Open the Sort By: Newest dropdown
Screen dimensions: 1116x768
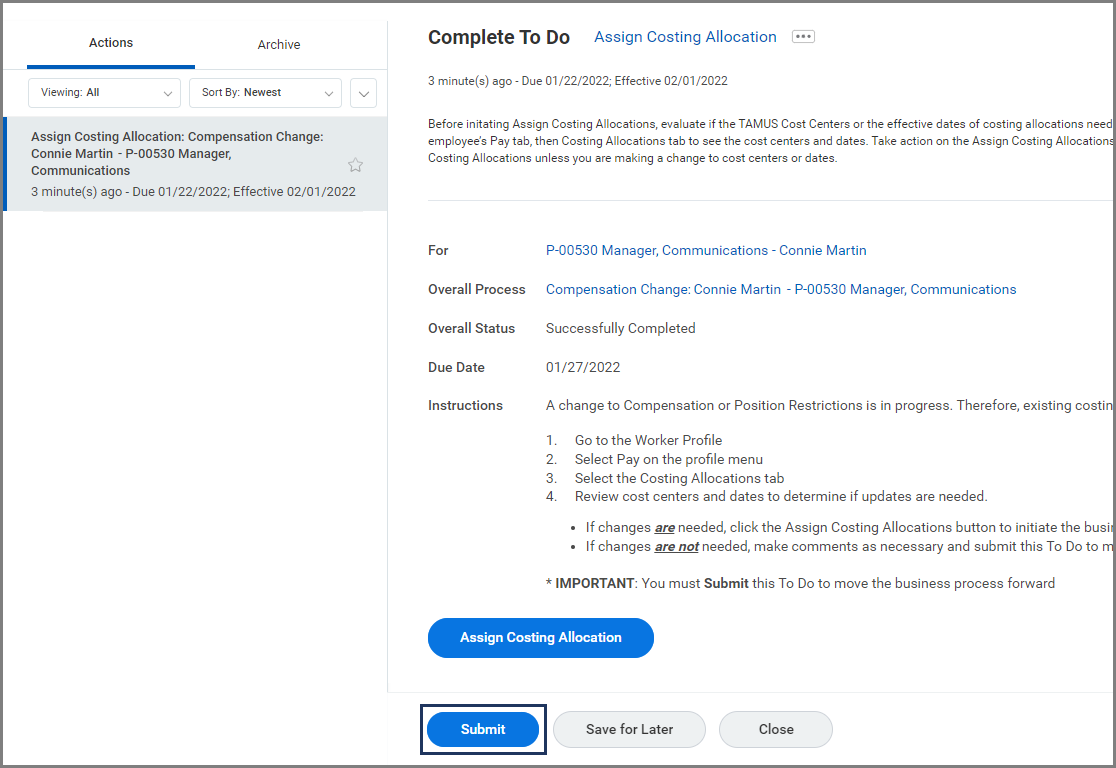tap(265, 93)
